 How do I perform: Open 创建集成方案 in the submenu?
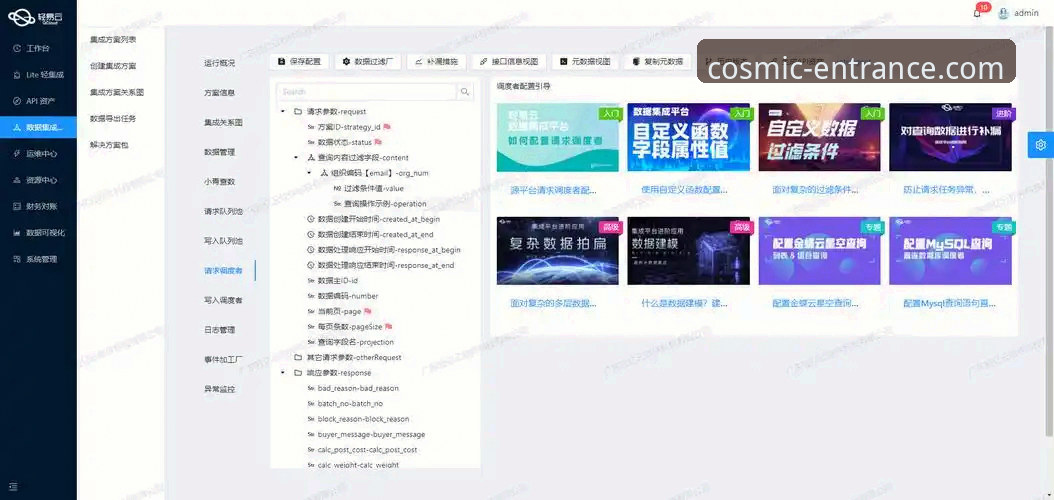tap(113, 65)
